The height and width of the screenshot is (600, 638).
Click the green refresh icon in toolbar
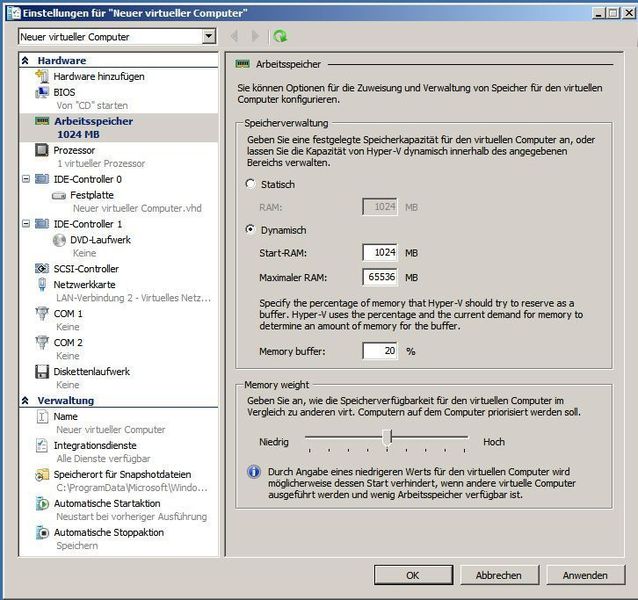(x=280, y=37)
